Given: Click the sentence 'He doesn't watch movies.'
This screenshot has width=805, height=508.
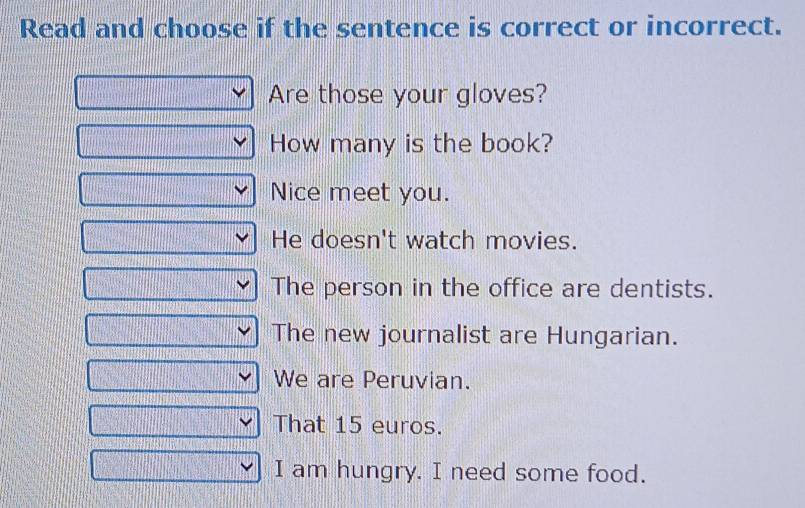Looking at the screenshot, I should (425, 241).
